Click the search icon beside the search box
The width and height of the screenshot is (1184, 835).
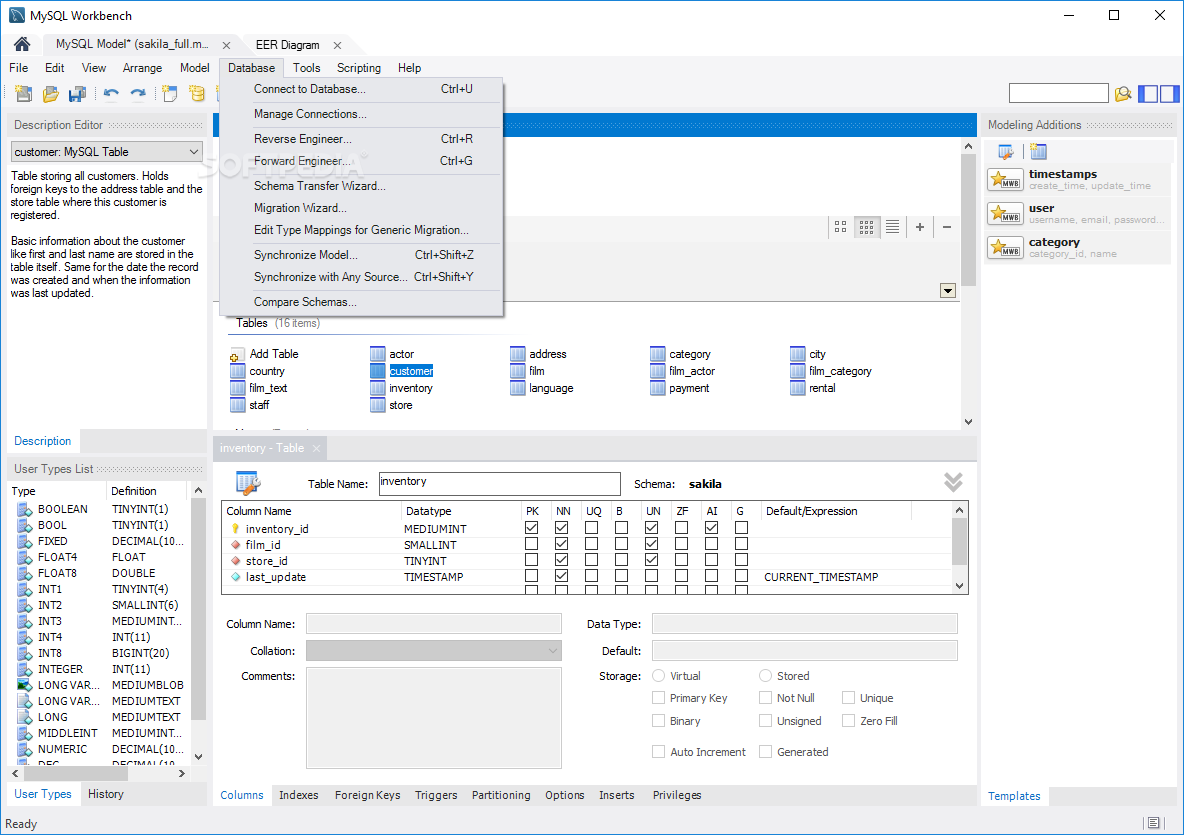coord(1123,94)
